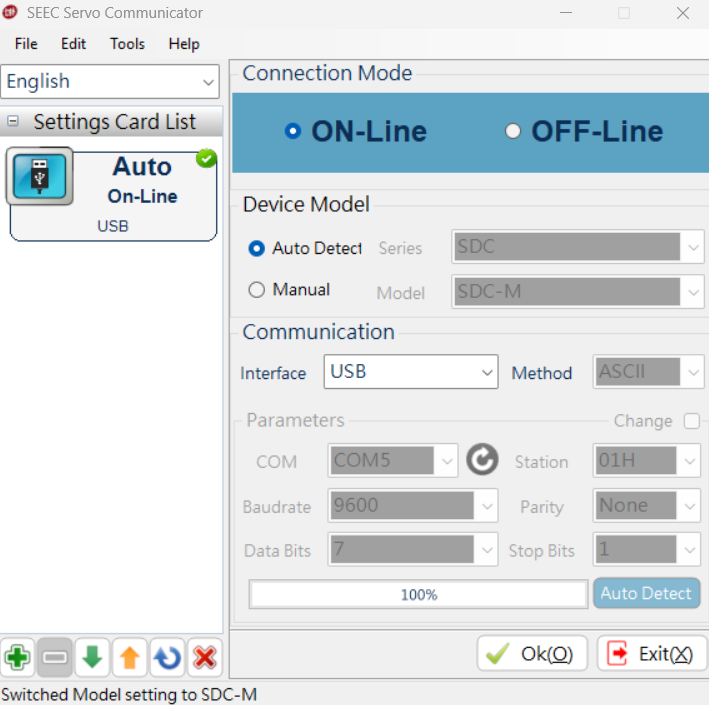Click the Exit button

pos(652,654)
